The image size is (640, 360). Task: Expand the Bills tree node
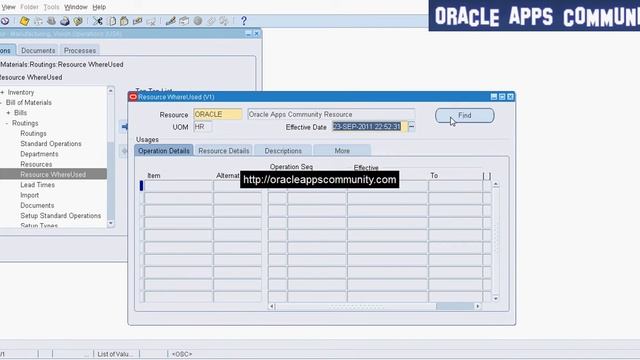pos(8,113)
